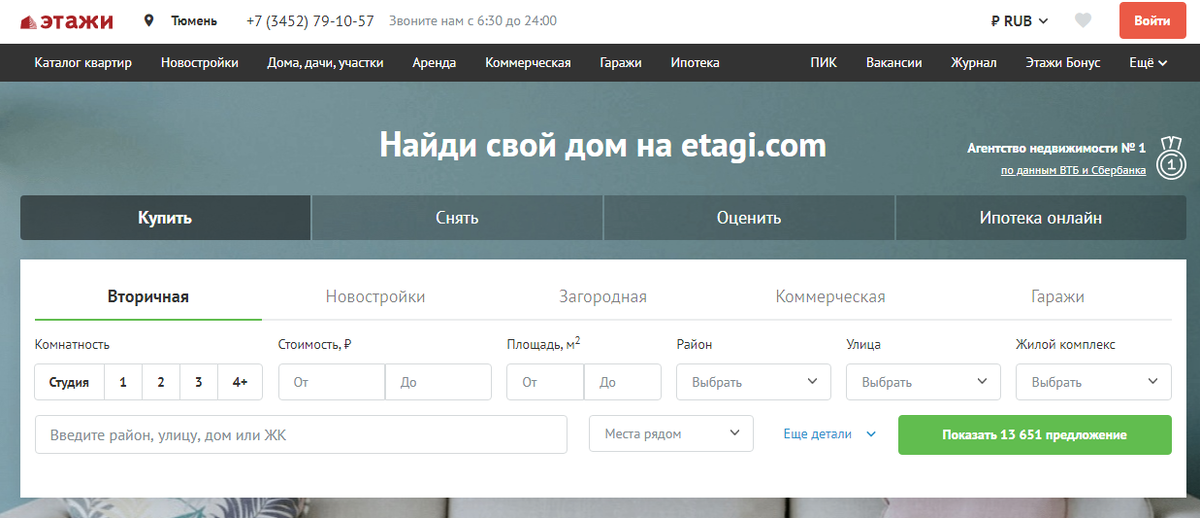Focus the Площадь До field
Screen dimensions: 1200x518
coord(622,382)
